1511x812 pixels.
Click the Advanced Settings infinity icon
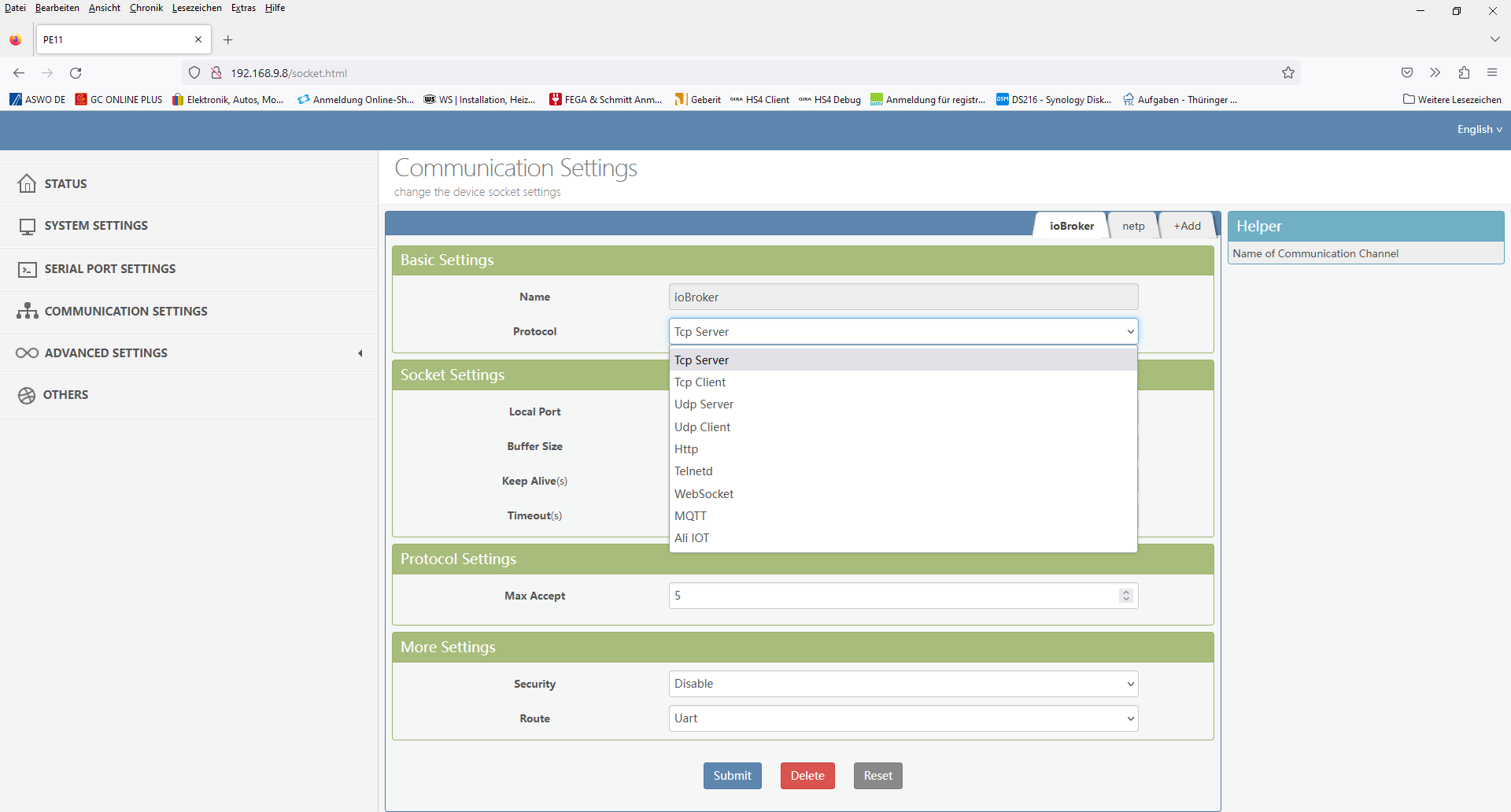tap(27, 353)
